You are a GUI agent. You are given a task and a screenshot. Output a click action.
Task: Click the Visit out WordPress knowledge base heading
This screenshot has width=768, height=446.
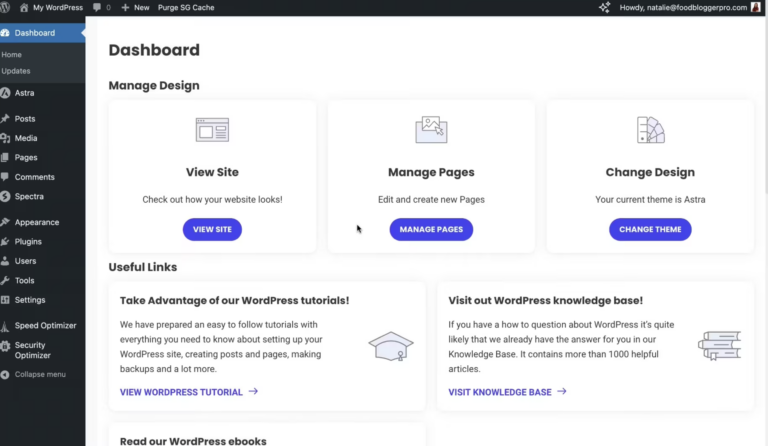tap(546, 301)
